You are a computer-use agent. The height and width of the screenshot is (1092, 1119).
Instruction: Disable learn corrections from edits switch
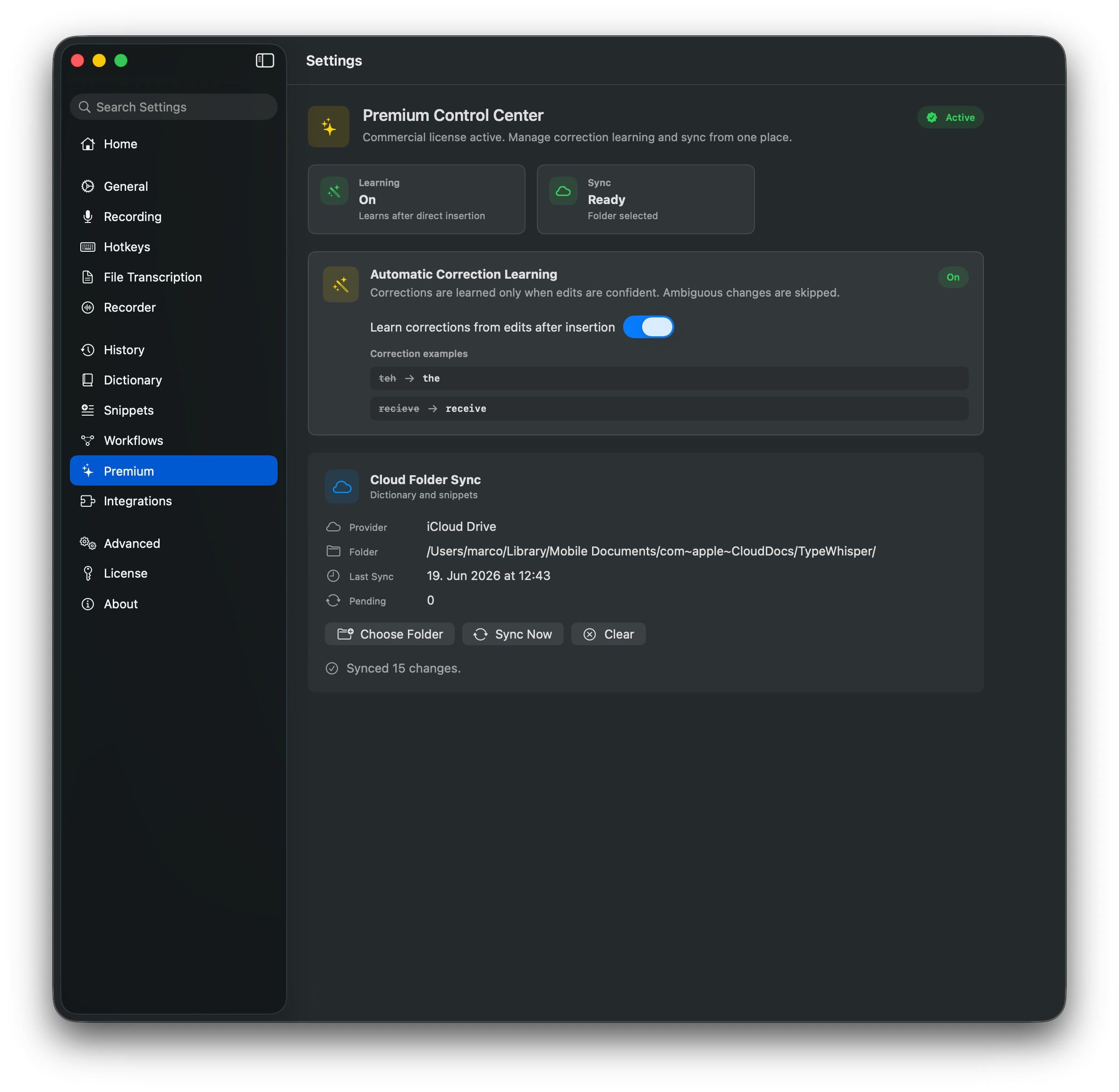point(648,327)
